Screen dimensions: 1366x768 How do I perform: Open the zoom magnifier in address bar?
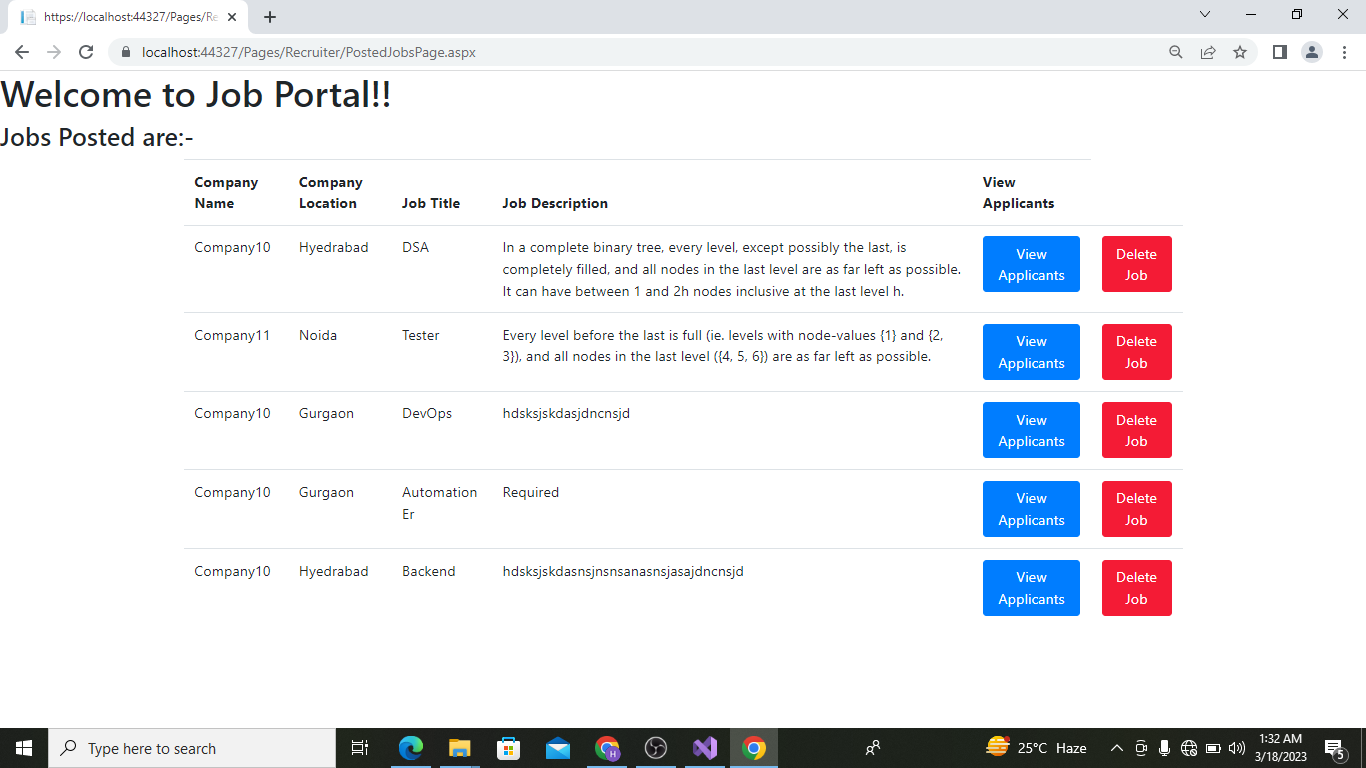[1176, 52]
